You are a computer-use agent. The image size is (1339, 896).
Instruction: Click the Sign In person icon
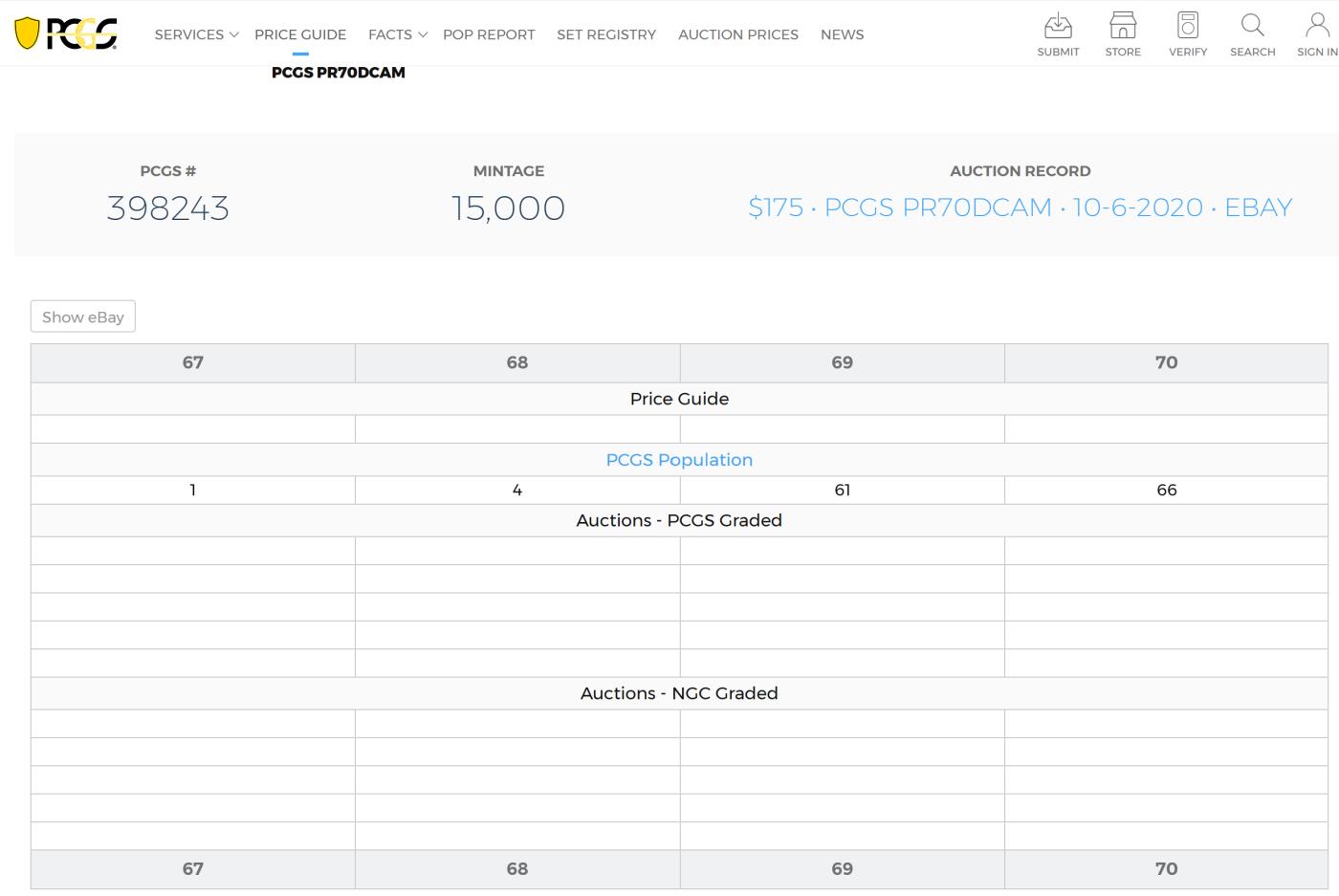click(x=1317, y=26)
